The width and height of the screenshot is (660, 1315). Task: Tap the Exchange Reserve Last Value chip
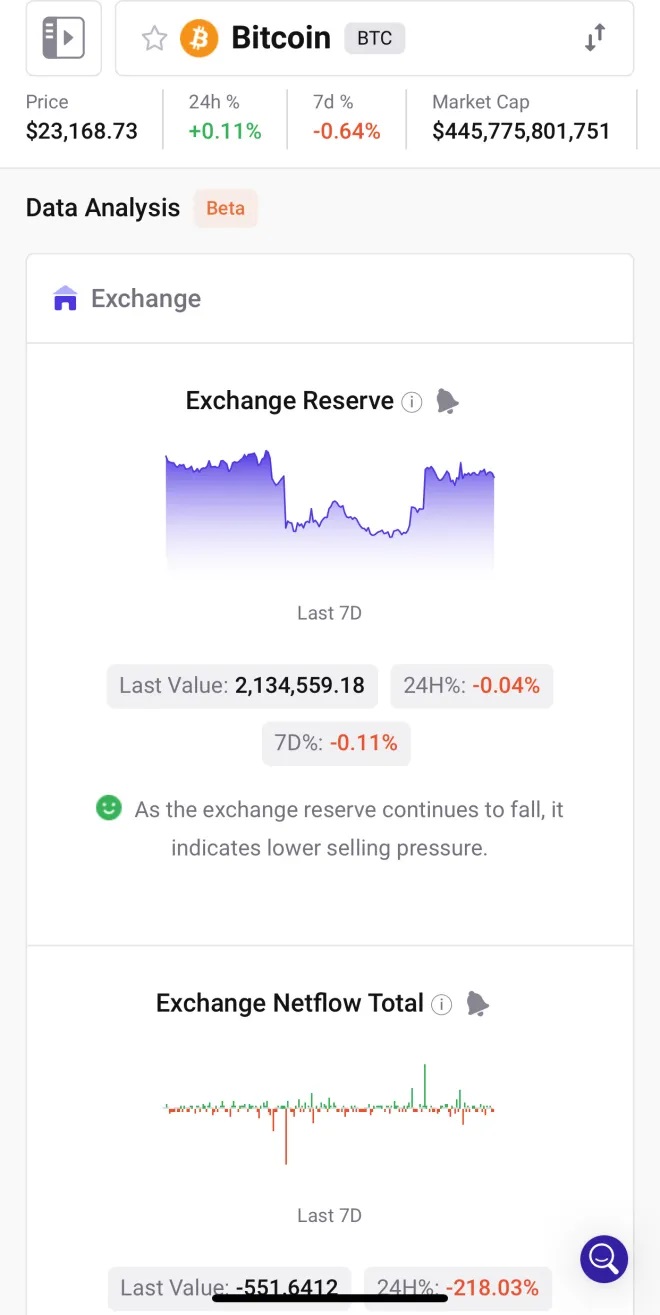coord(242,686)
